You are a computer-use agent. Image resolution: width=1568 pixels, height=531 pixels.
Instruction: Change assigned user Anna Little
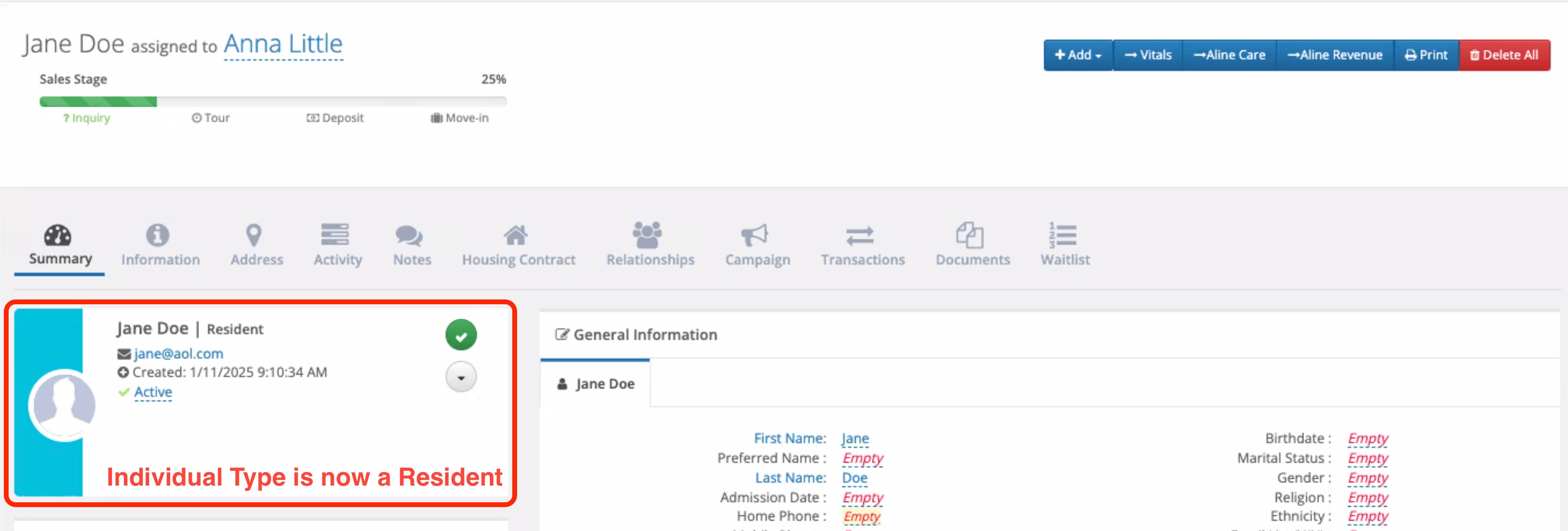coord(283,44)
